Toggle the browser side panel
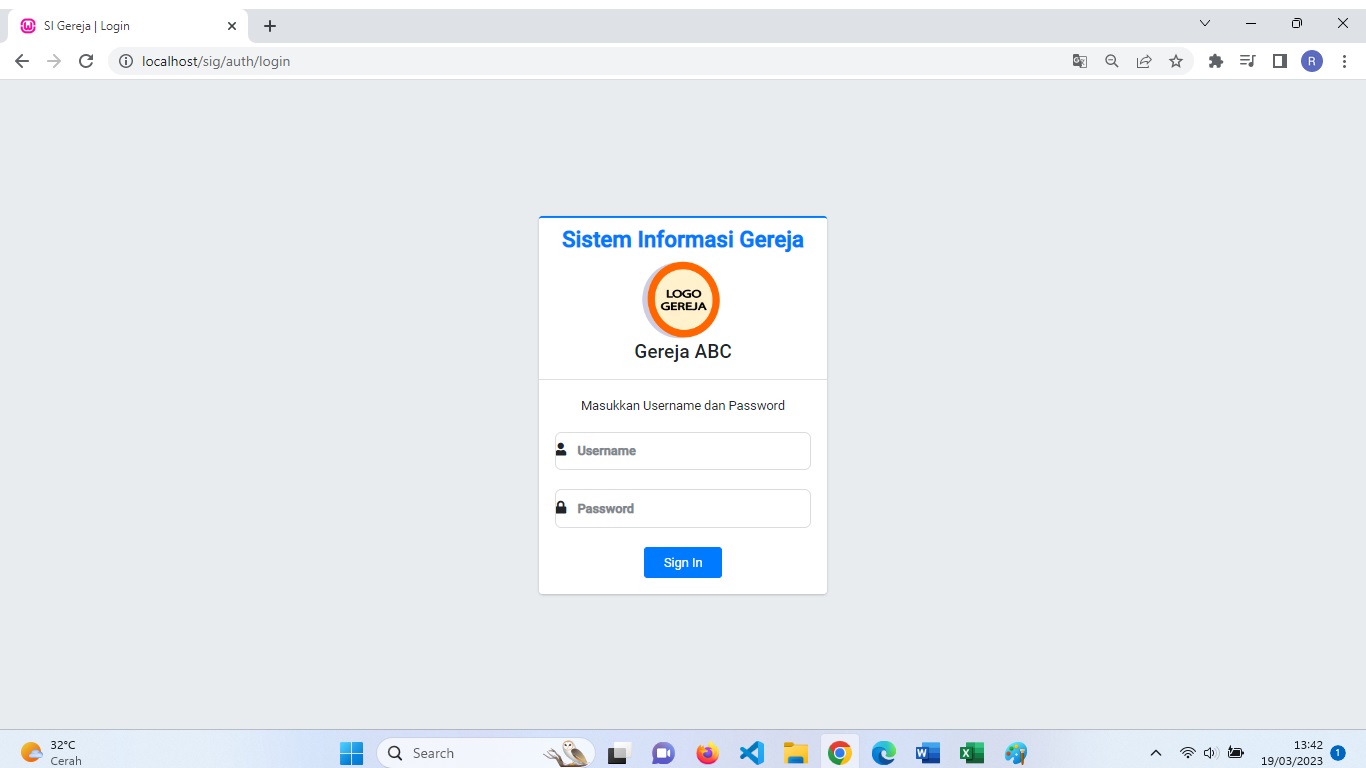This screenshot has width=1366, height=768. pos(1280,61)
